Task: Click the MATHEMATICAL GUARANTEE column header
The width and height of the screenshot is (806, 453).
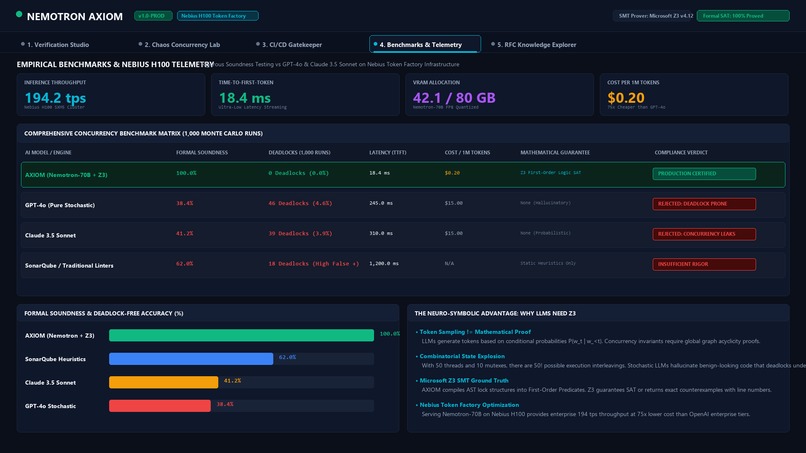Action: [x=555, y=153]
